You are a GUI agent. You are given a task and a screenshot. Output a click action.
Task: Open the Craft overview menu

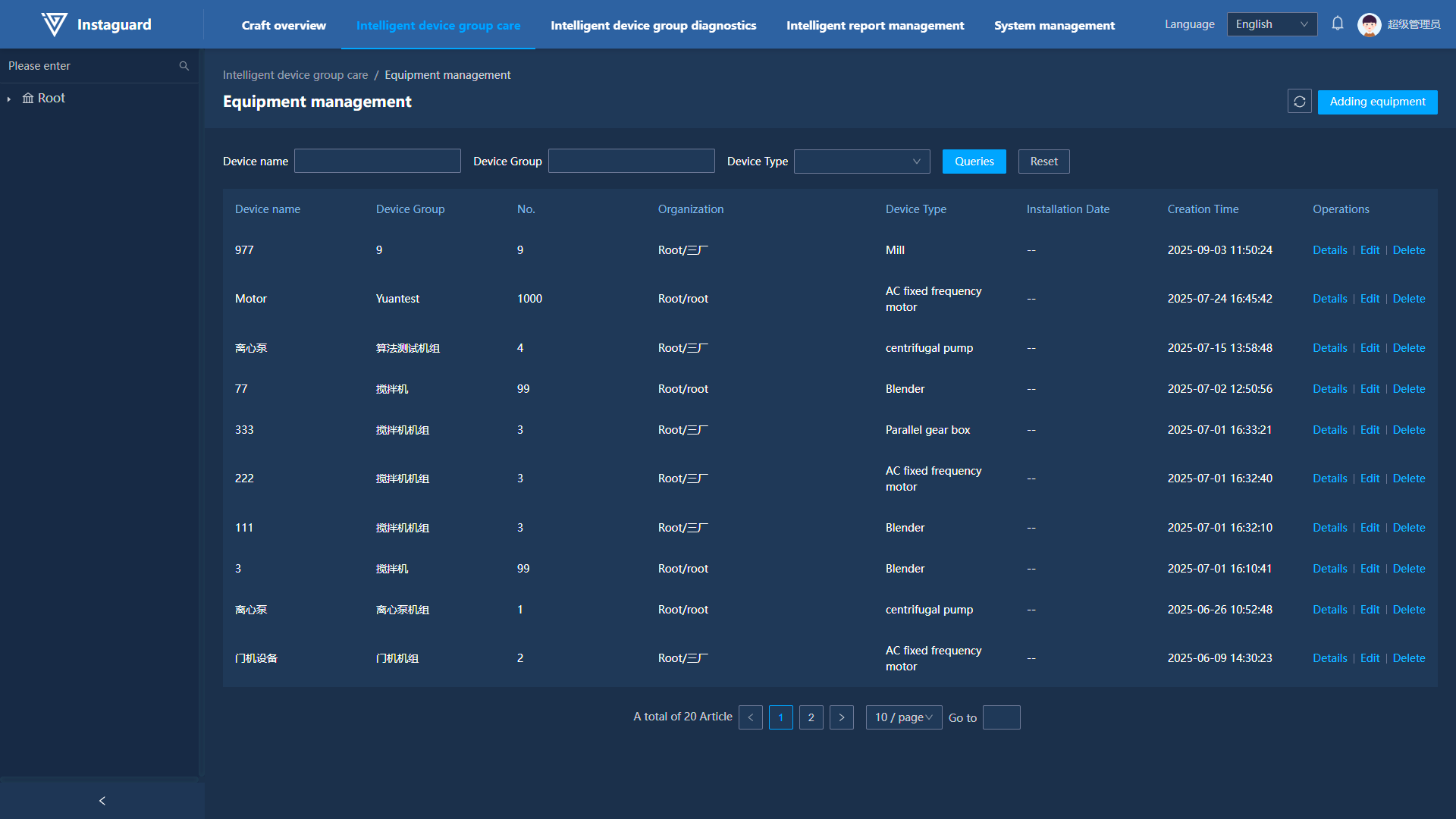(284, 25)
